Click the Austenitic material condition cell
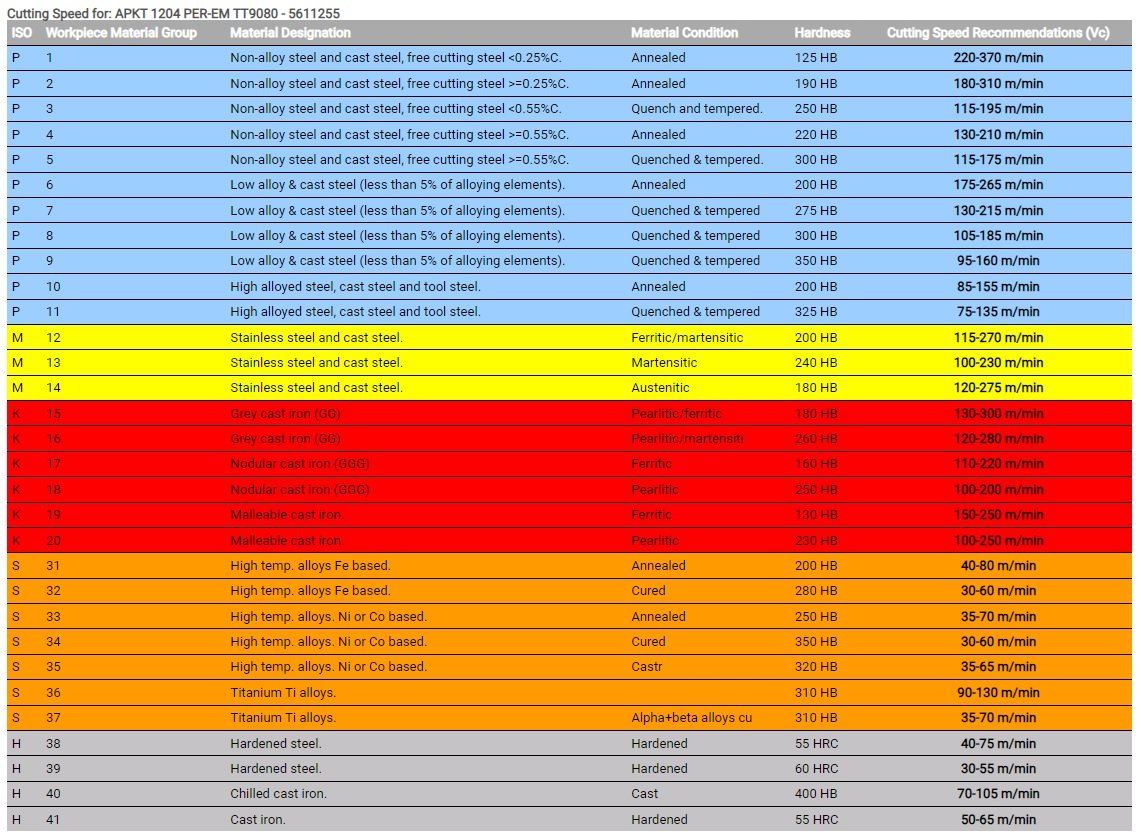The image size is (1141, 837). [664, 388]
